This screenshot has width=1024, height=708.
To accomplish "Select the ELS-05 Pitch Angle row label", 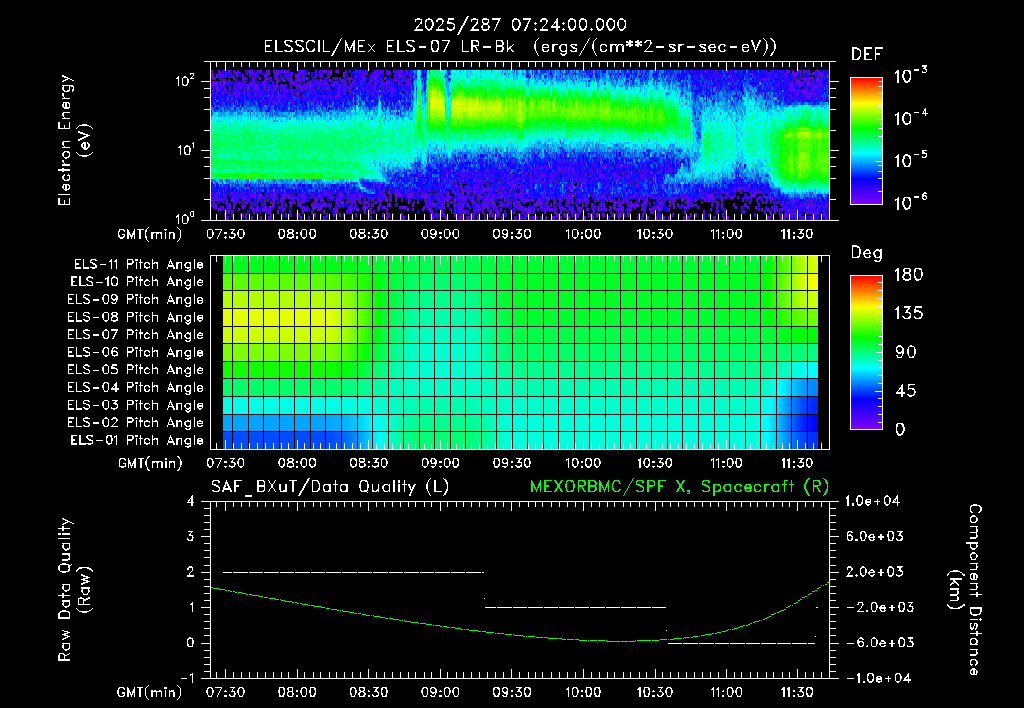I will click(136, 370).
